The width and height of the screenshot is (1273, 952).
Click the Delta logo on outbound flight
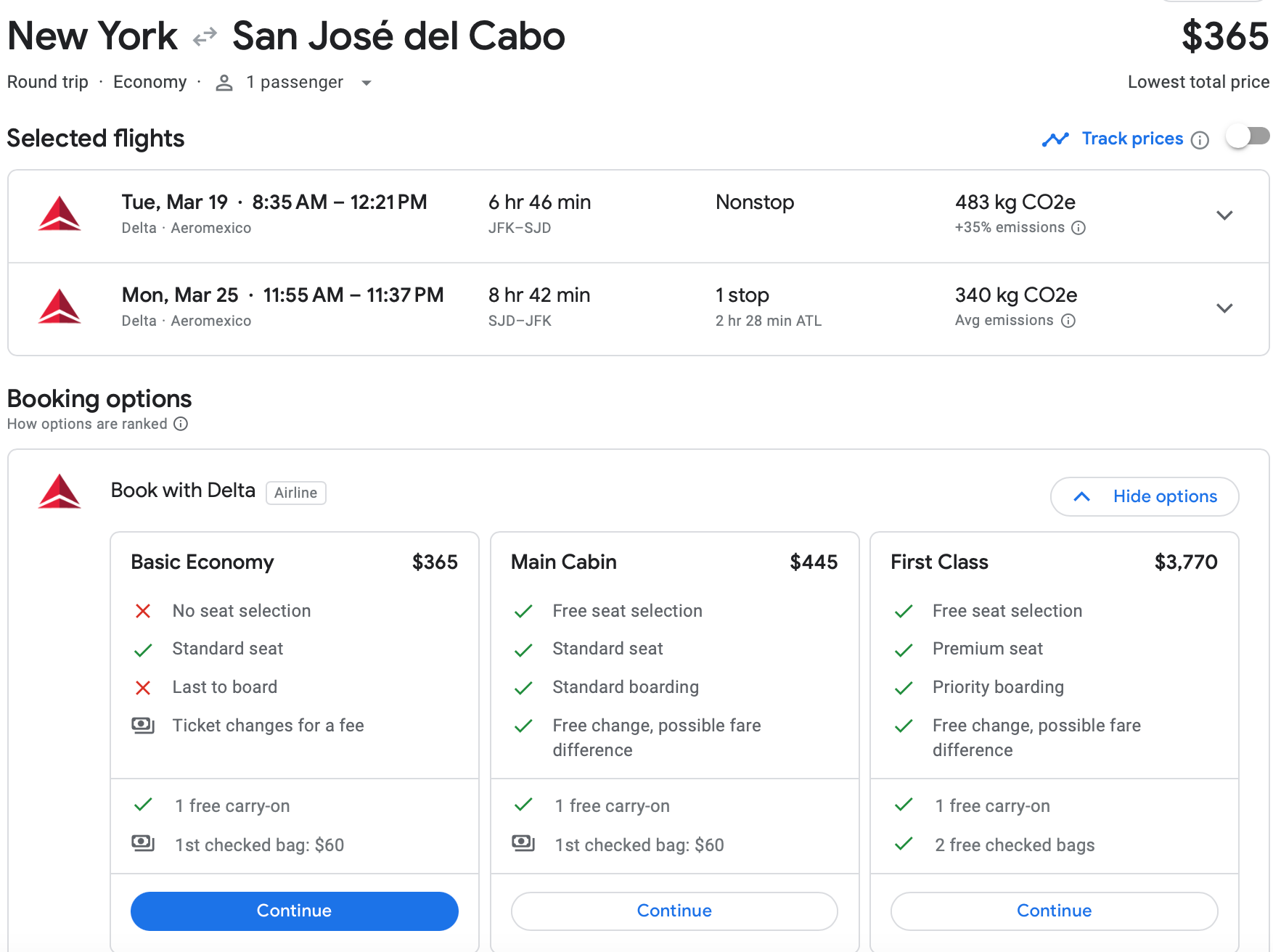click(60, 214)
